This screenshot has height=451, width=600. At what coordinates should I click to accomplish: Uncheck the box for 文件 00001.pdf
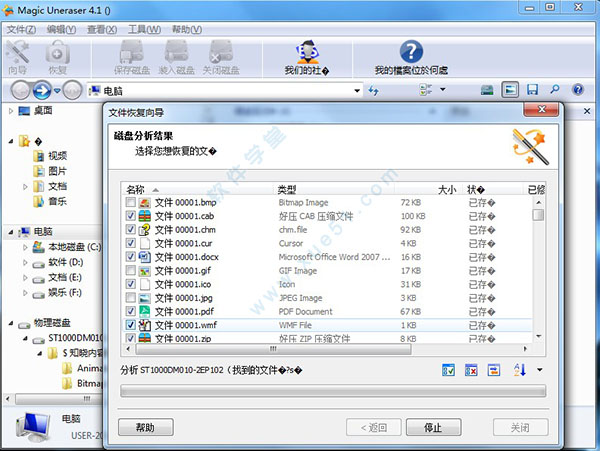130,311
